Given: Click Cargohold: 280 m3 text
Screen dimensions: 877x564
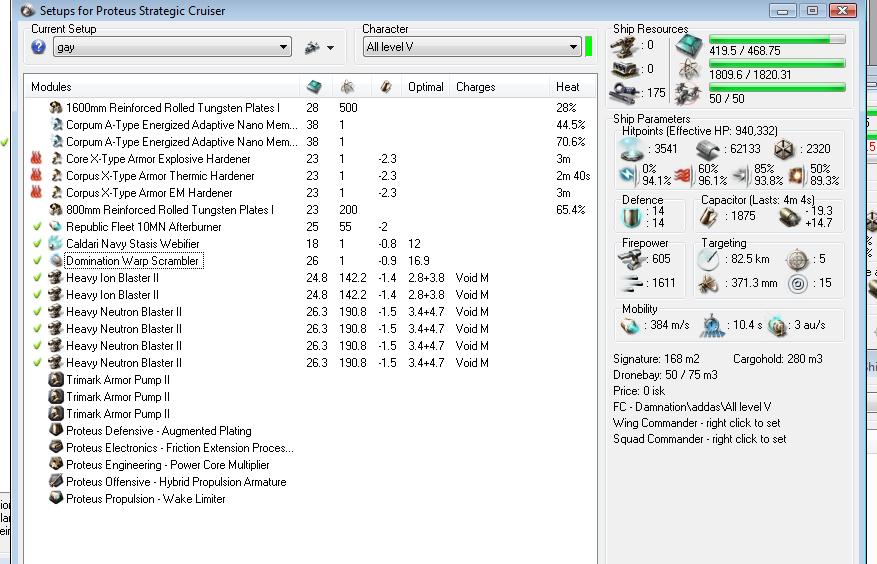Looking at the screenshot, I should coord(777,359).
